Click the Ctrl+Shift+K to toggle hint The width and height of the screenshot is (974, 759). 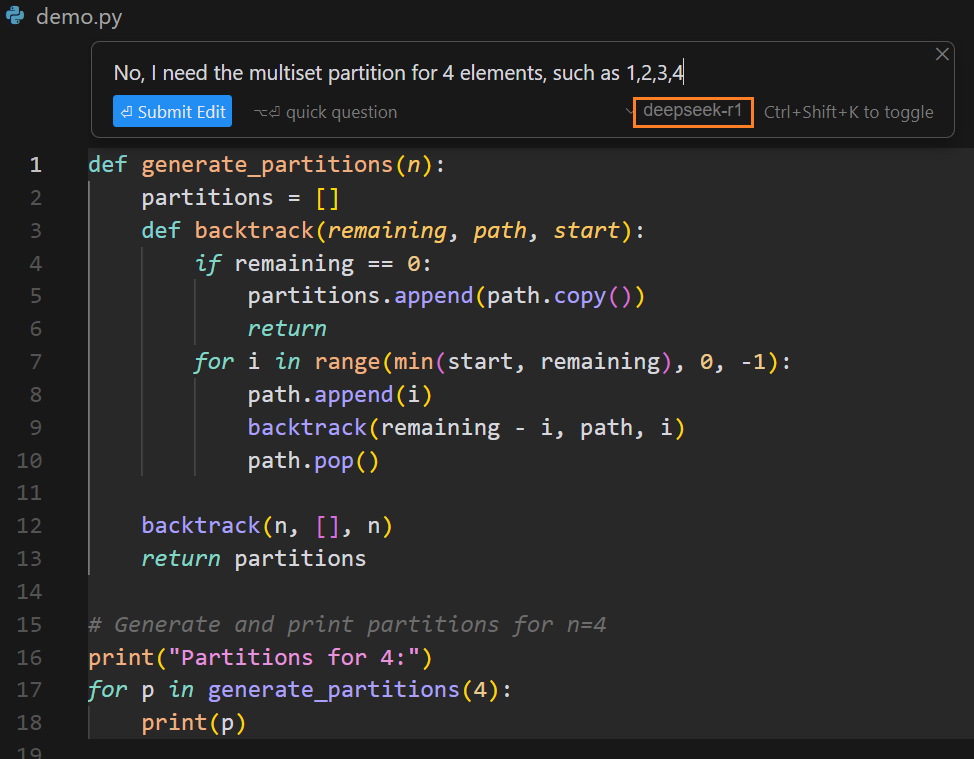(849, 112)
